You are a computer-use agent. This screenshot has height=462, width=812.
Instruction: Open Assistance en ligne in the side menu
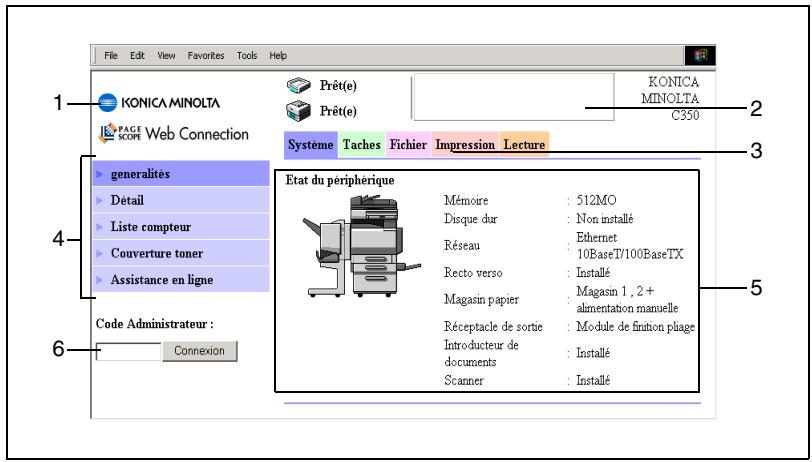[181, 280]
